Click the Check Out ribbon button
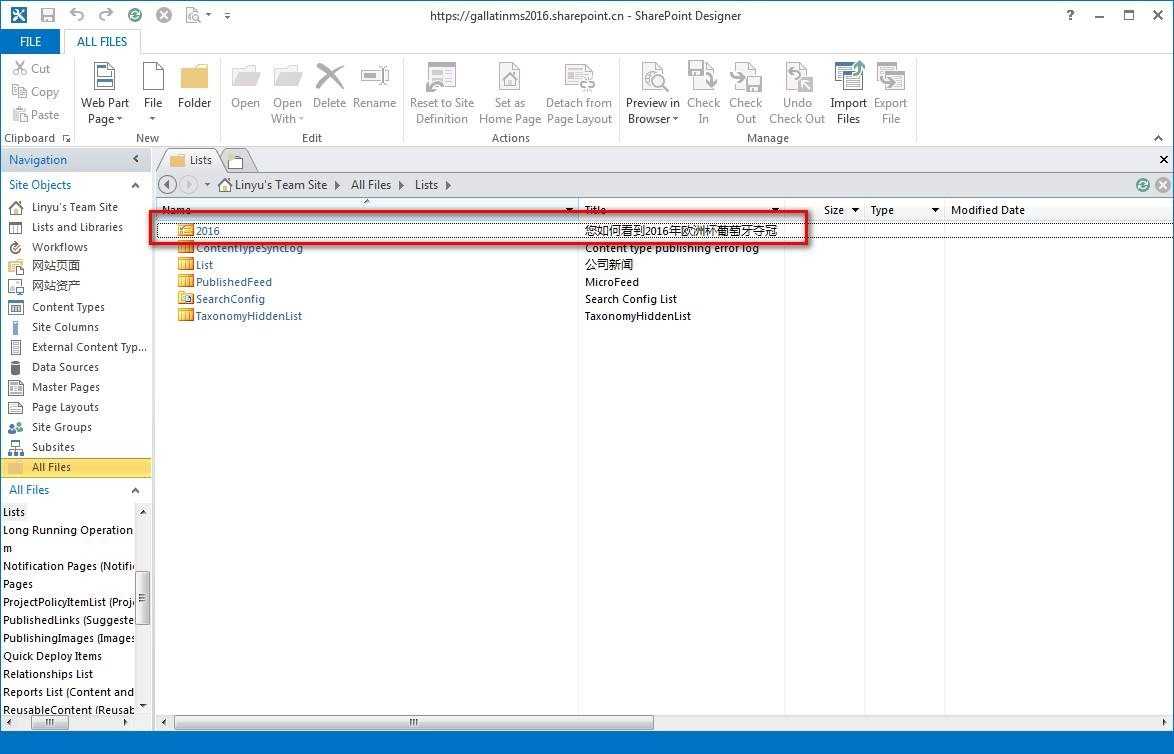This screenshot has width=1174, height=754. [x=746, y=94]
